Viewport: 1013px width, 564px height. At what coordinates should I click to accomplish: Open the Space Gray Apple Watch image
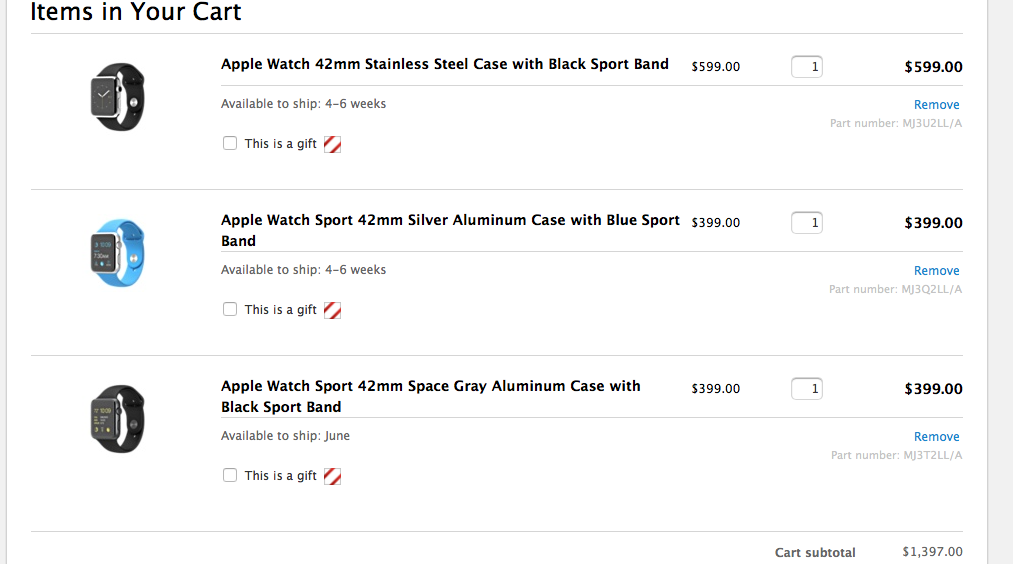coord(118,419)
